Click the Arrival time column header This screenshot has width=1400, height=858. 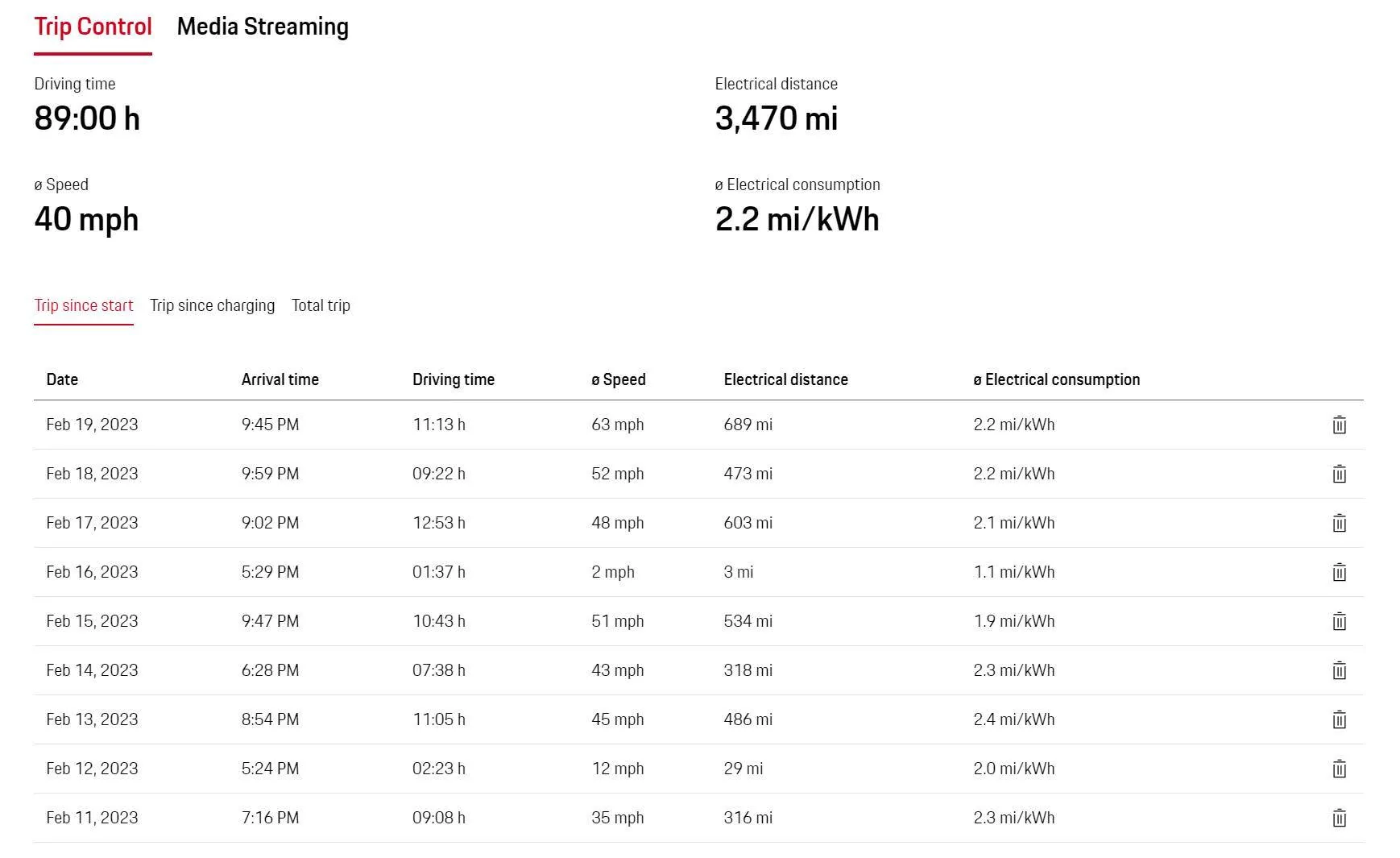click(280, 379)
